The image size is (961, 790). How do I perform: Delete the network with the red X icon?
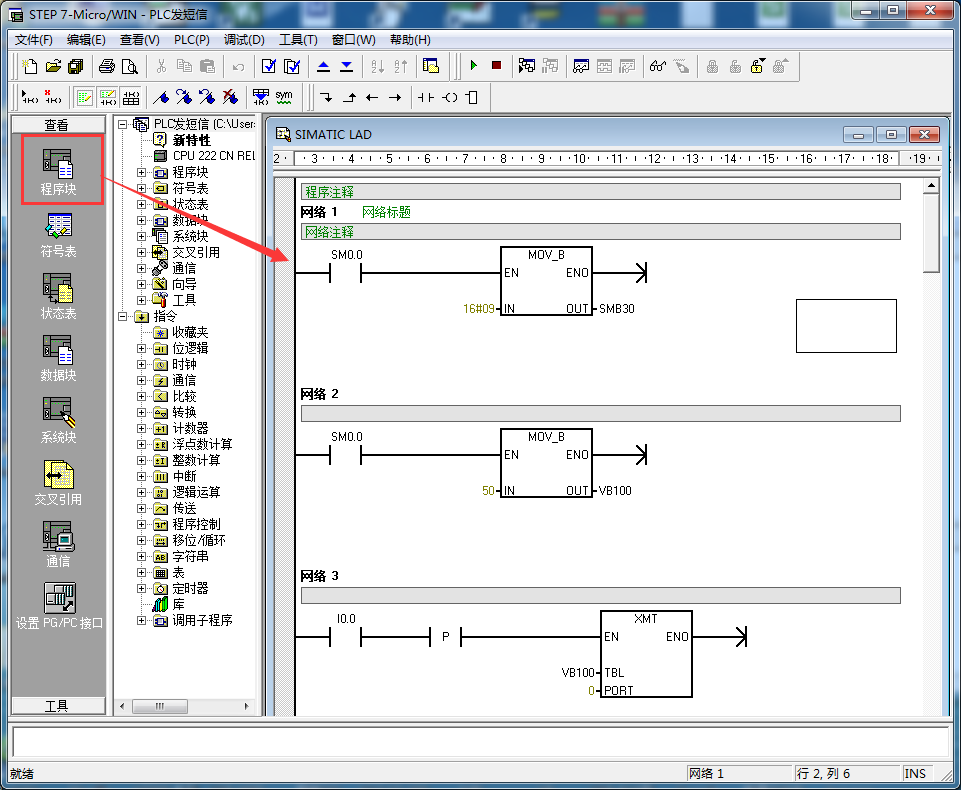[x=53, y=97]
